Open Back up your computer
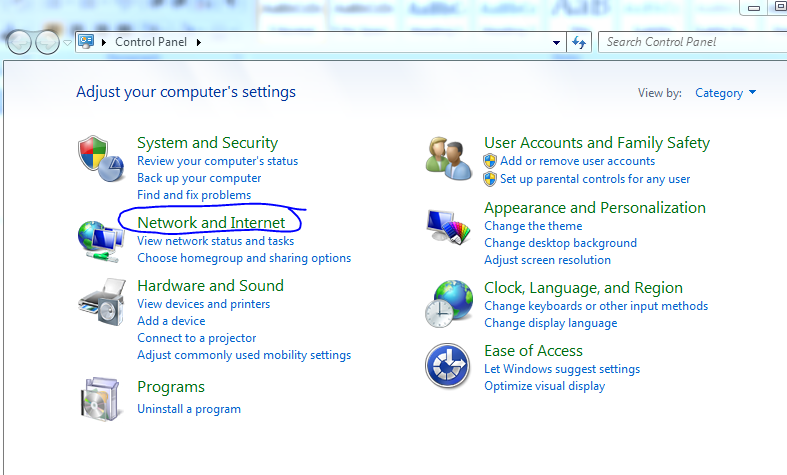Viewport: 787px width, 475px height. coord(199,178)
